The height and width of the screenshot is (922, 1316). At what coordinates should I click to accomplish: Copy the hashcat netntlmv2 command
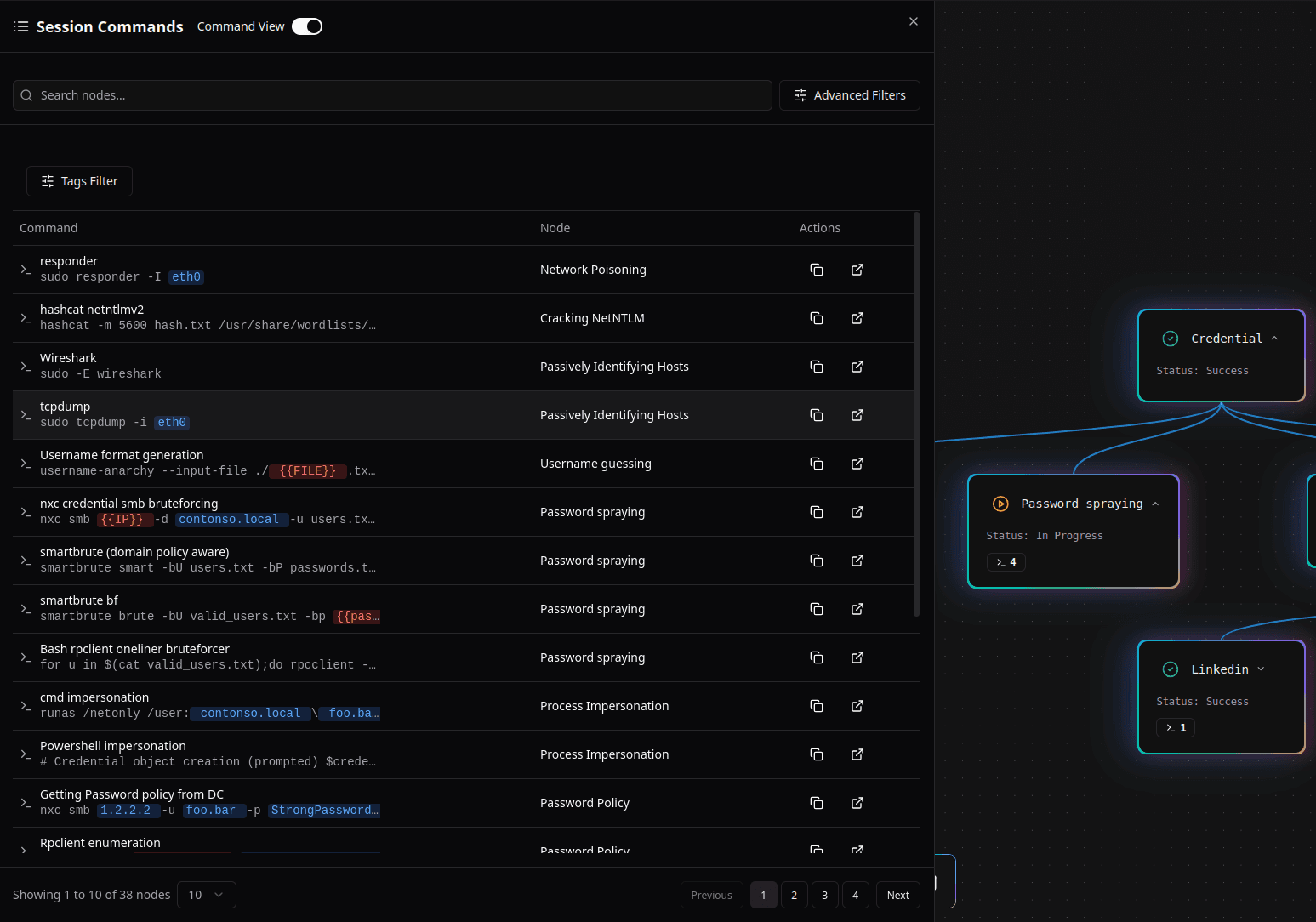coord(817,318)
